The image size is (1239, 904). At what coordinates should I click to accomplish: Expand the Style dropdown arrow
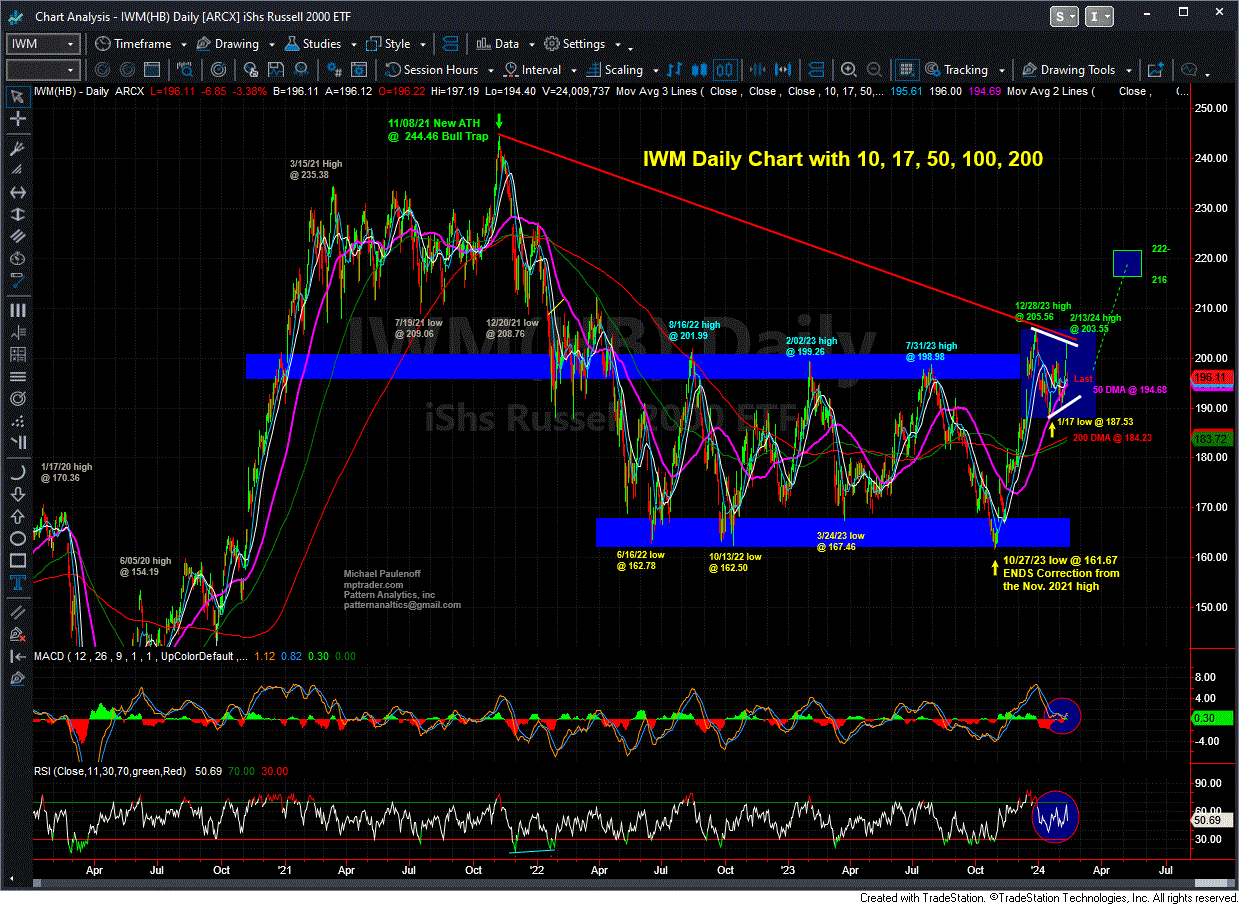tap(422, 45)
